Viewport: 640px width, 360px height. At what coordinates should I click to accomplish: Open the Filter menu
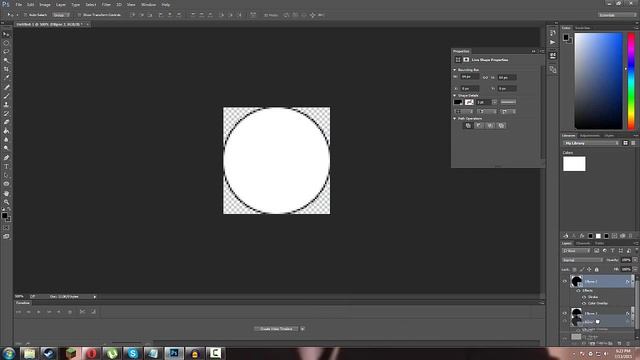pyautogui.click(x=106, y=4)
